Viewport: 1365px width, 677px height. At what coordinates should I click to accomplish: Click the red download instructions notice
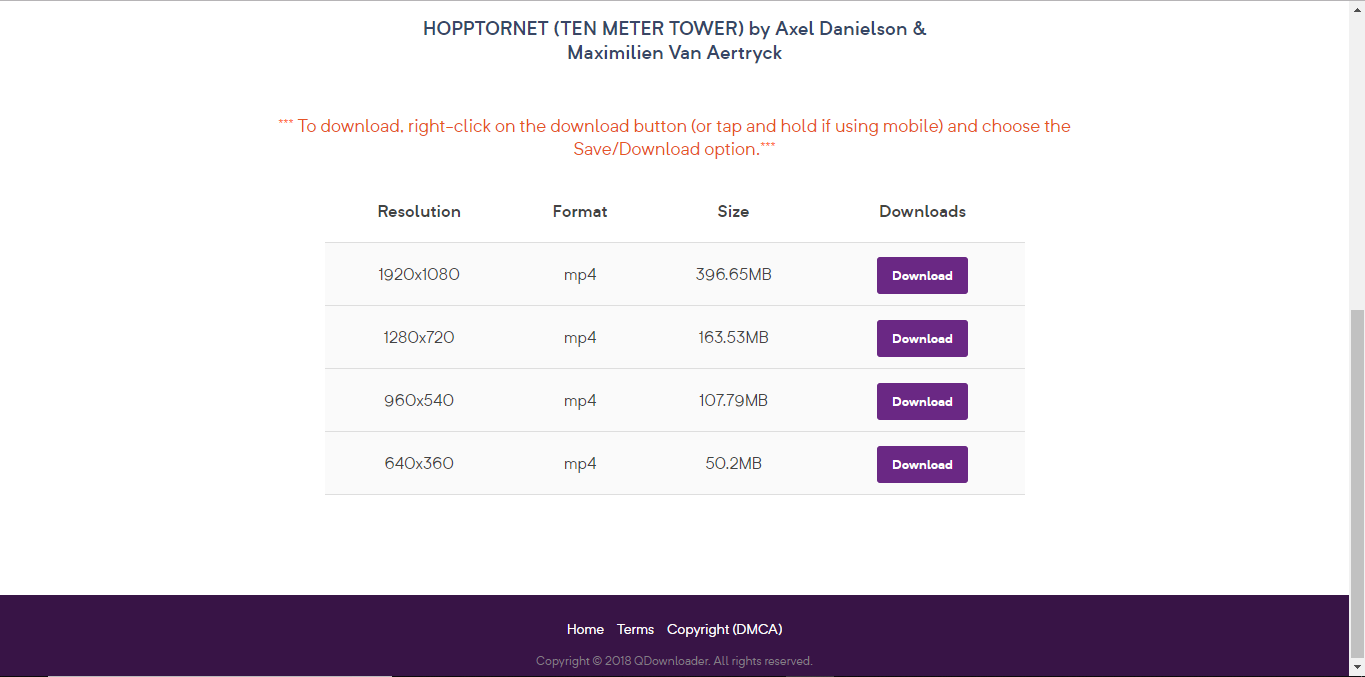tap(675, 137)
